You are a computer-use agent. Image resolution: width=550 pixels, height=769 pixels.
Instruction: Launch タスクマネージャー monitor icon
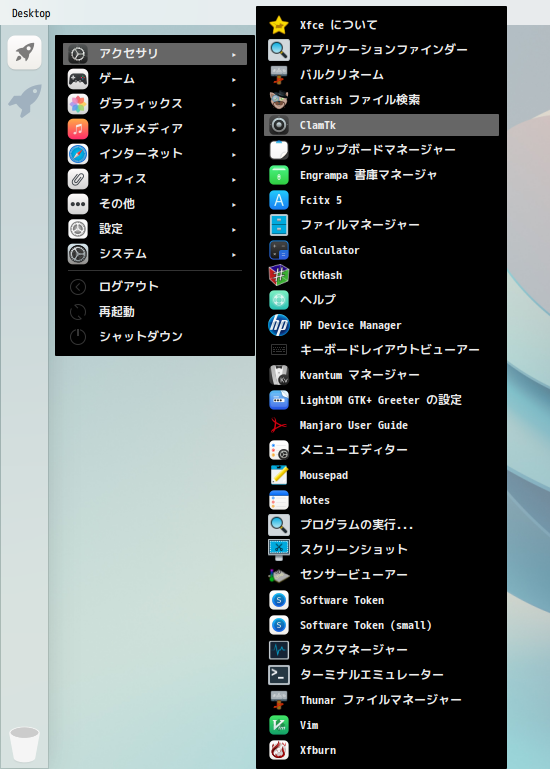click(279, 650)
